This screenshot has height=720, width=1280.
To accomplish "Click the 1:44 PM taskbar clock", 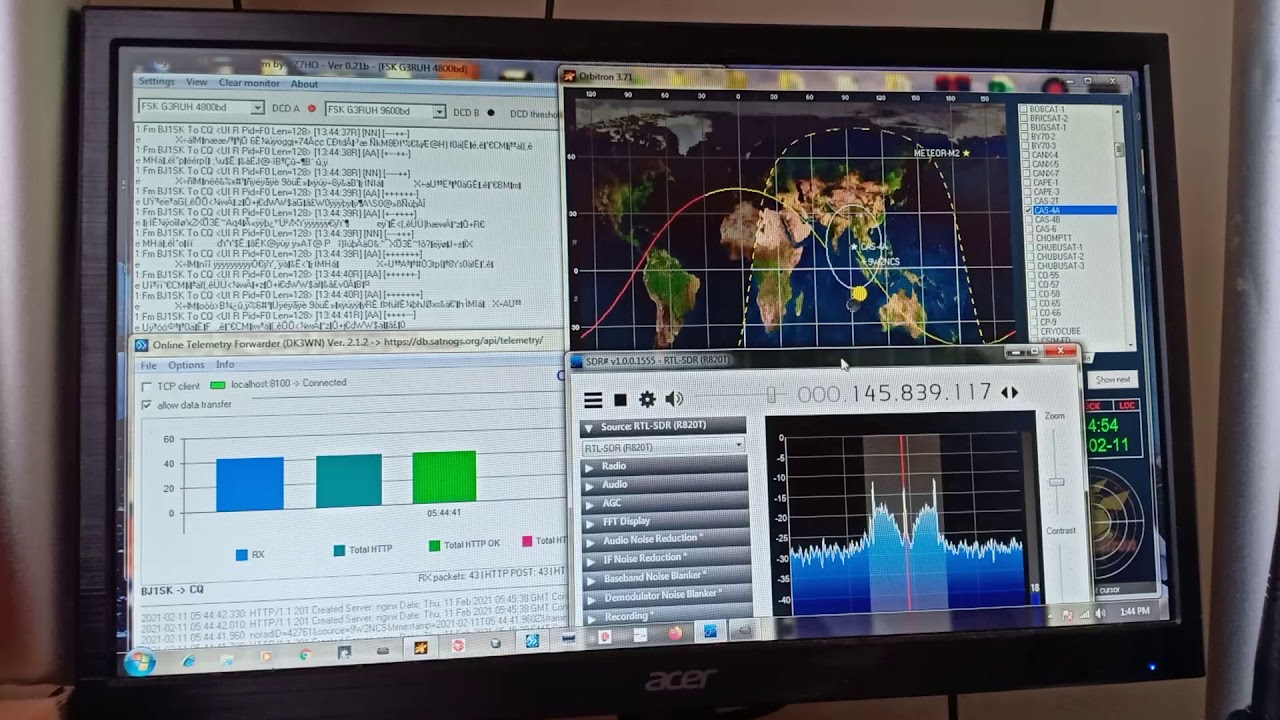I will tap(1135, 611).
